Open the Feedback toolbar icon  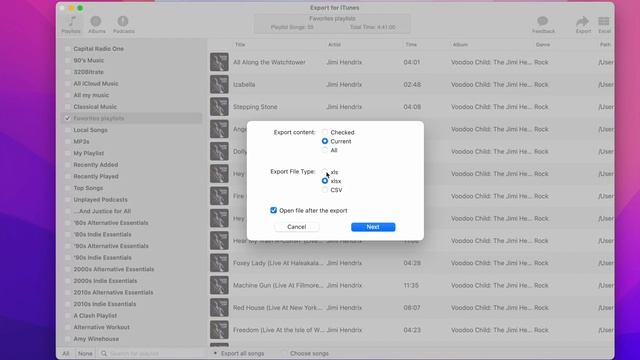pos(543,24)
